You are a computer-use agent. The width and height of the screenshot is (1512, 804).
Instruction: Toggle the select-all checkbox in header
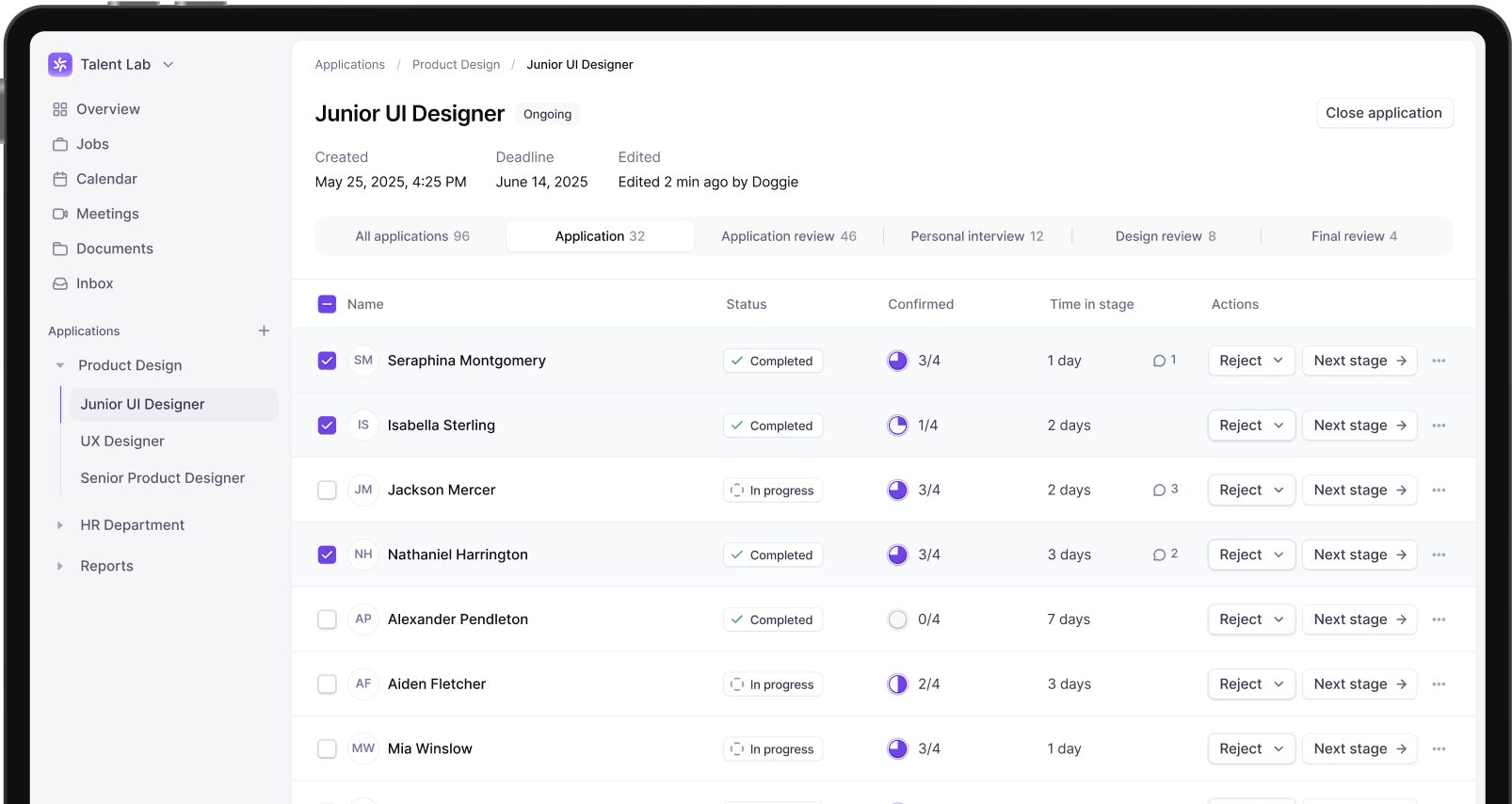pyautogui.click(x=327, y=304)
